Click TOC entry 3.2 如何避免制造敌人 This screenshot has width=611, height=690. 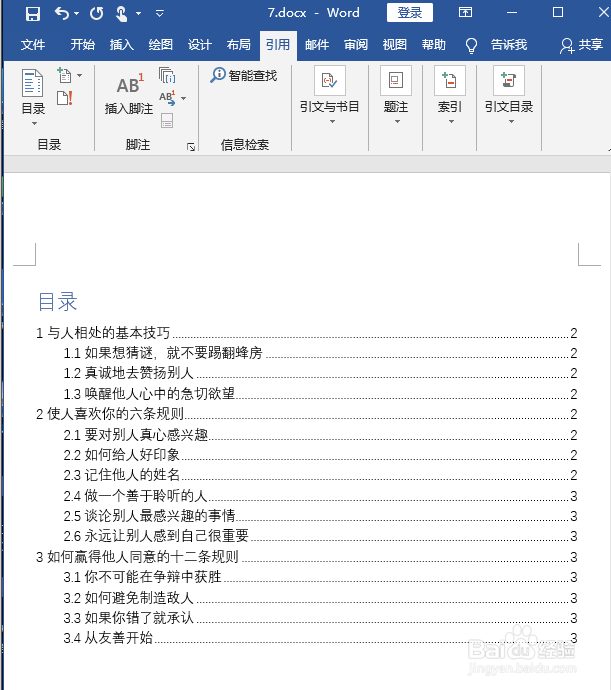(x=320, y=598)
